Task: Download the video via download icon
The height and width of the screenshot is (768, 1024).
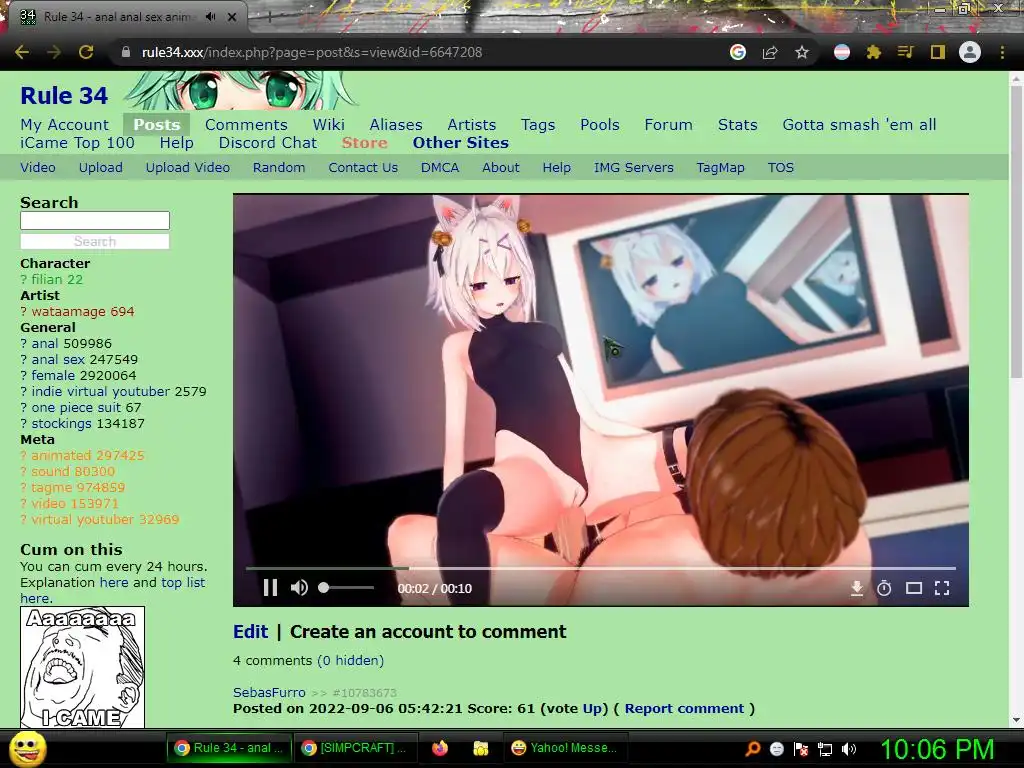Action: tap(857, 588)
